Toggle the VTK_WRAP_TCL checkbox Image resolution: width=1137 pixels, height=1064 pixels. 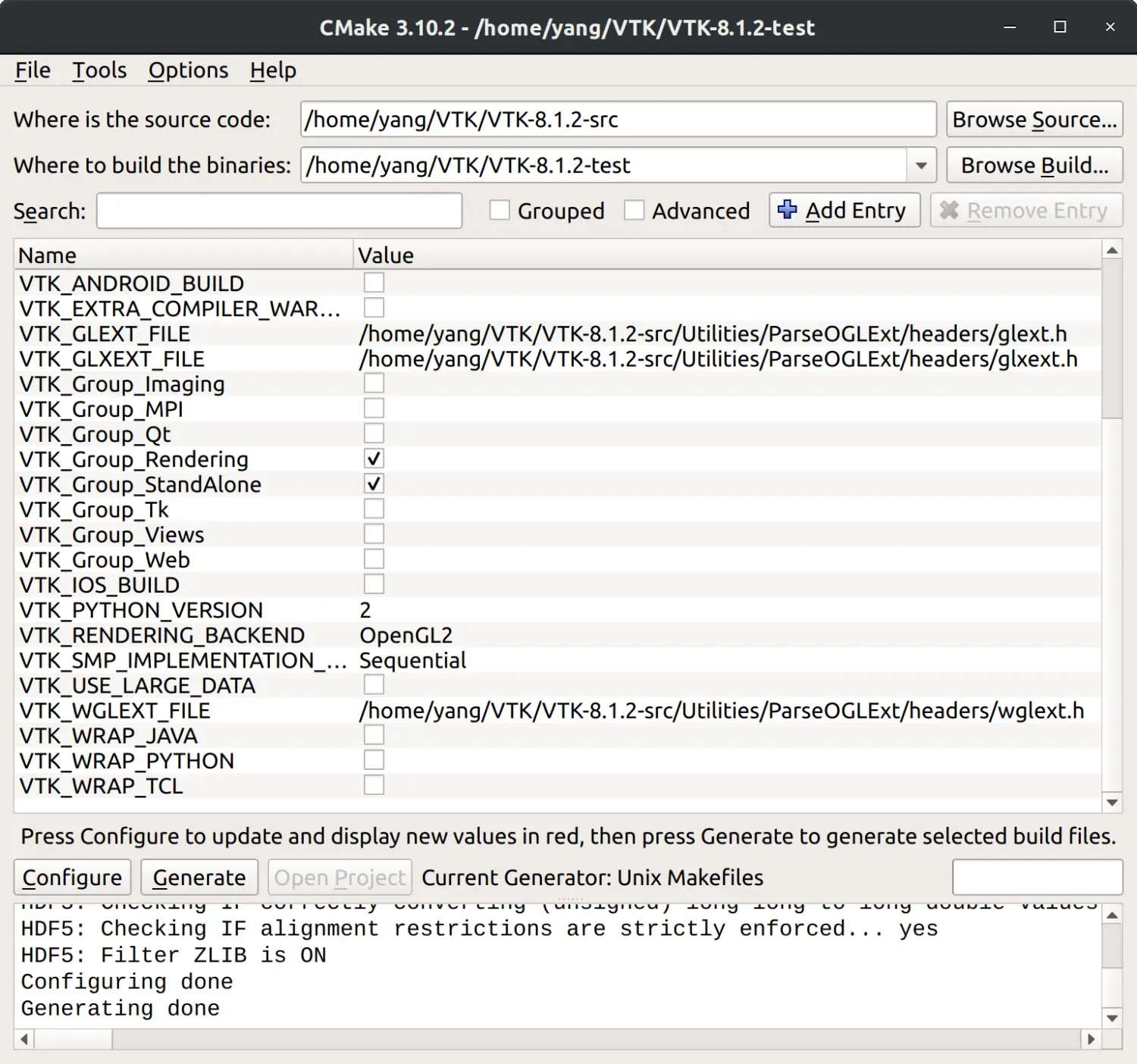tap(374, 785)
